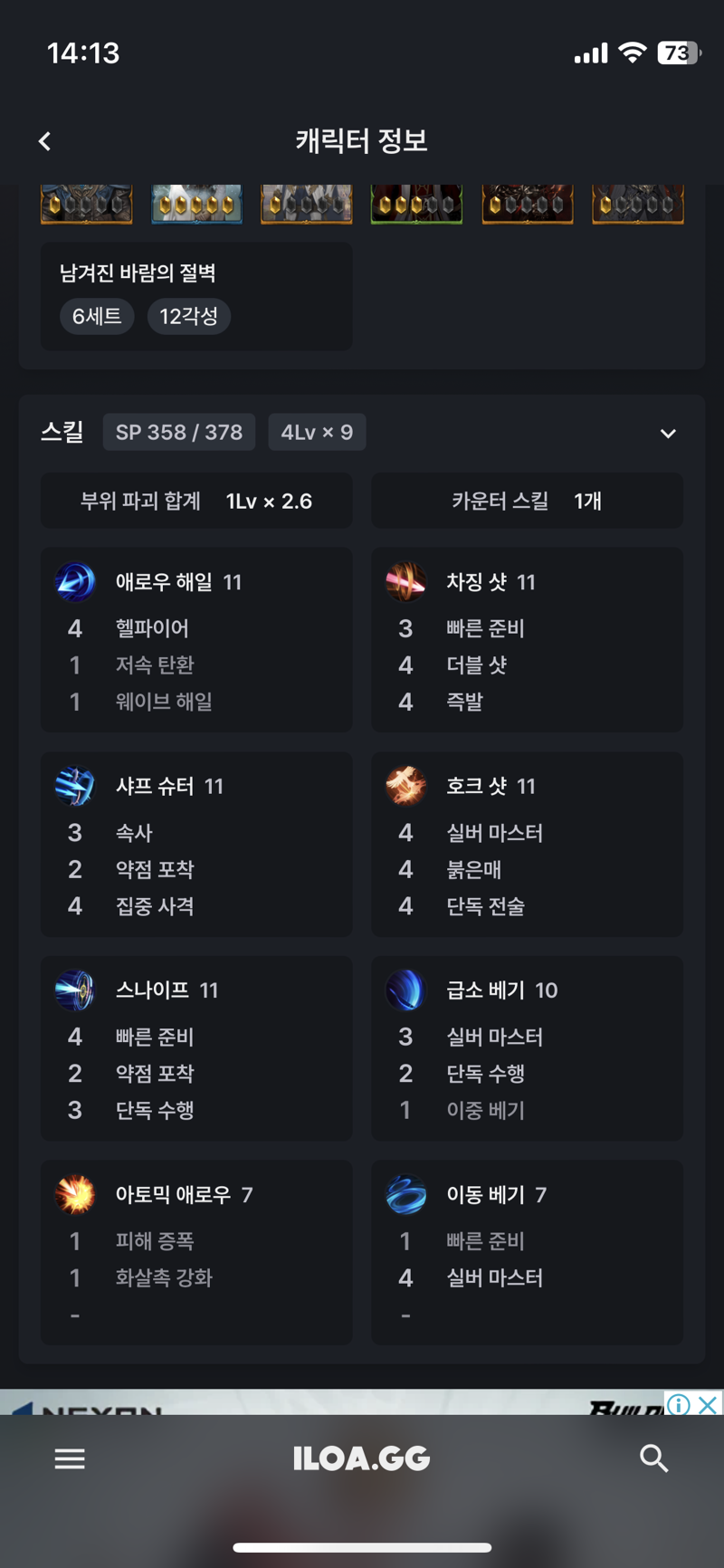
Task: Open the 이동 베기 skill icon
Action: 405,1195
